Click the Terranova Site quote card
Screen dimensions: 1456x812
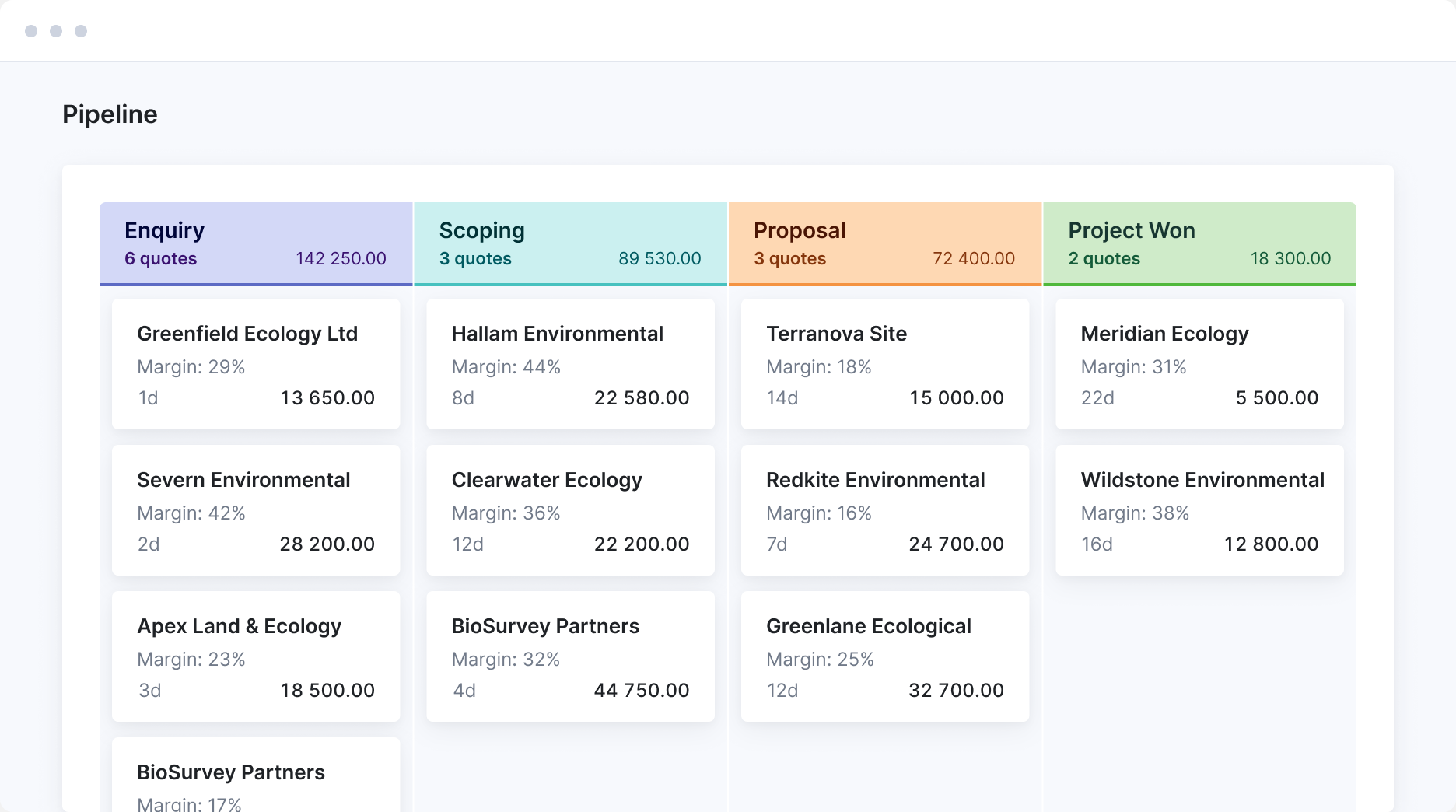click(884, 364)
